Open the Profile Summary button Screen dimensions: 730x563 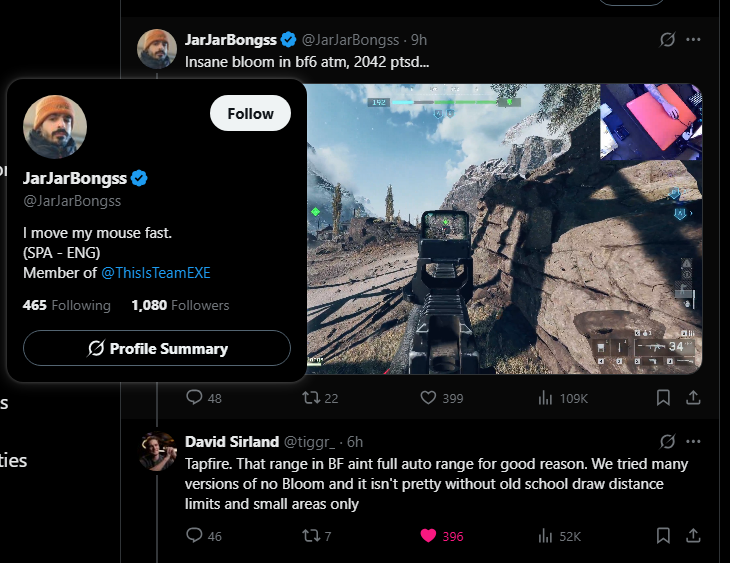[x=157, y=348]
